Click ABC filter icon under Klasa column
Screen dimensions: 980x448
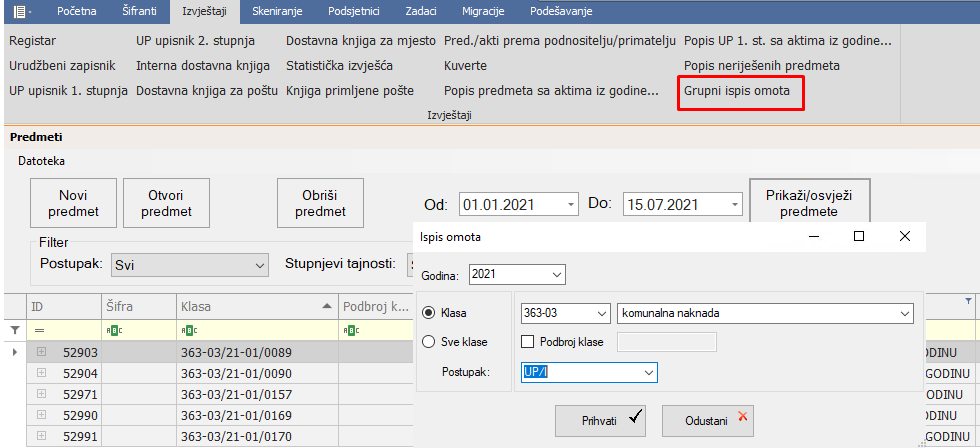[188, 329]
